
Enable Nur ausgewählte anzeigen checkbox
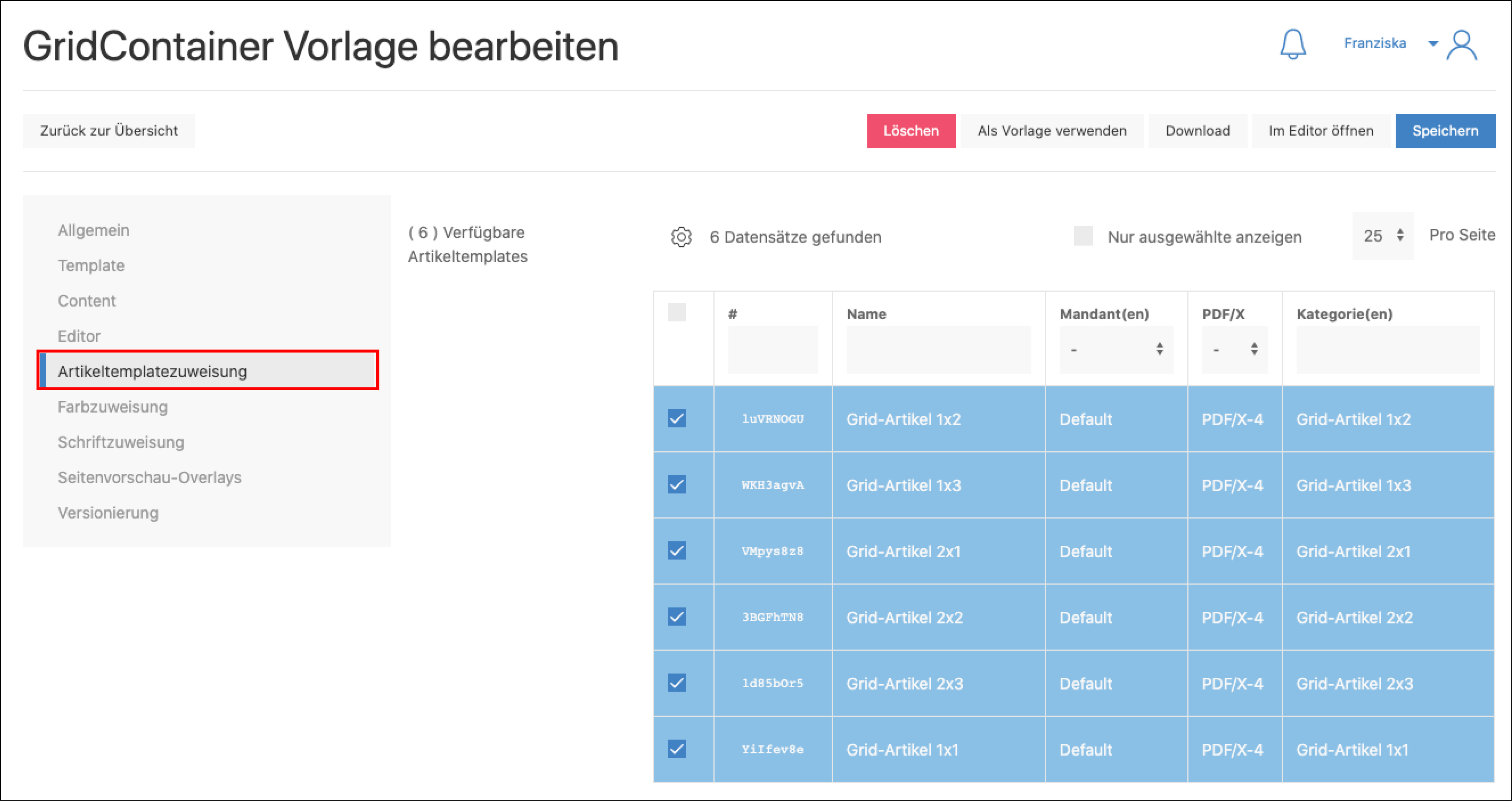click(x=1083, y=236)
